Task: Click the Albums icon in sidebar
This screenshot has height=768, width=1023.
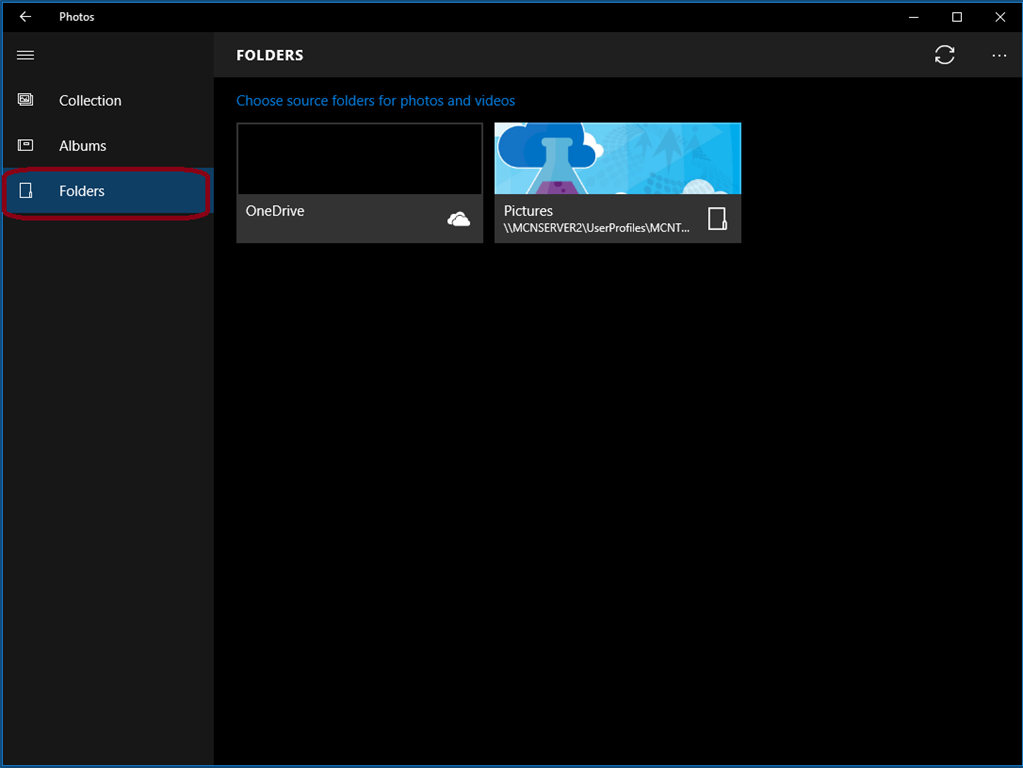Action: click(x=25, y=145)
